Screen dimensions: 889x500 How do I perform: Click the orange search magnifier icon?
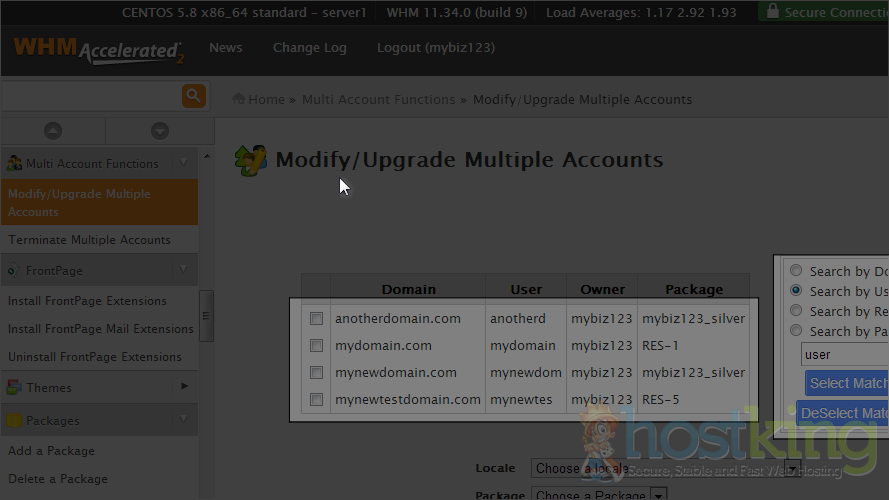(x=193, y=96)
